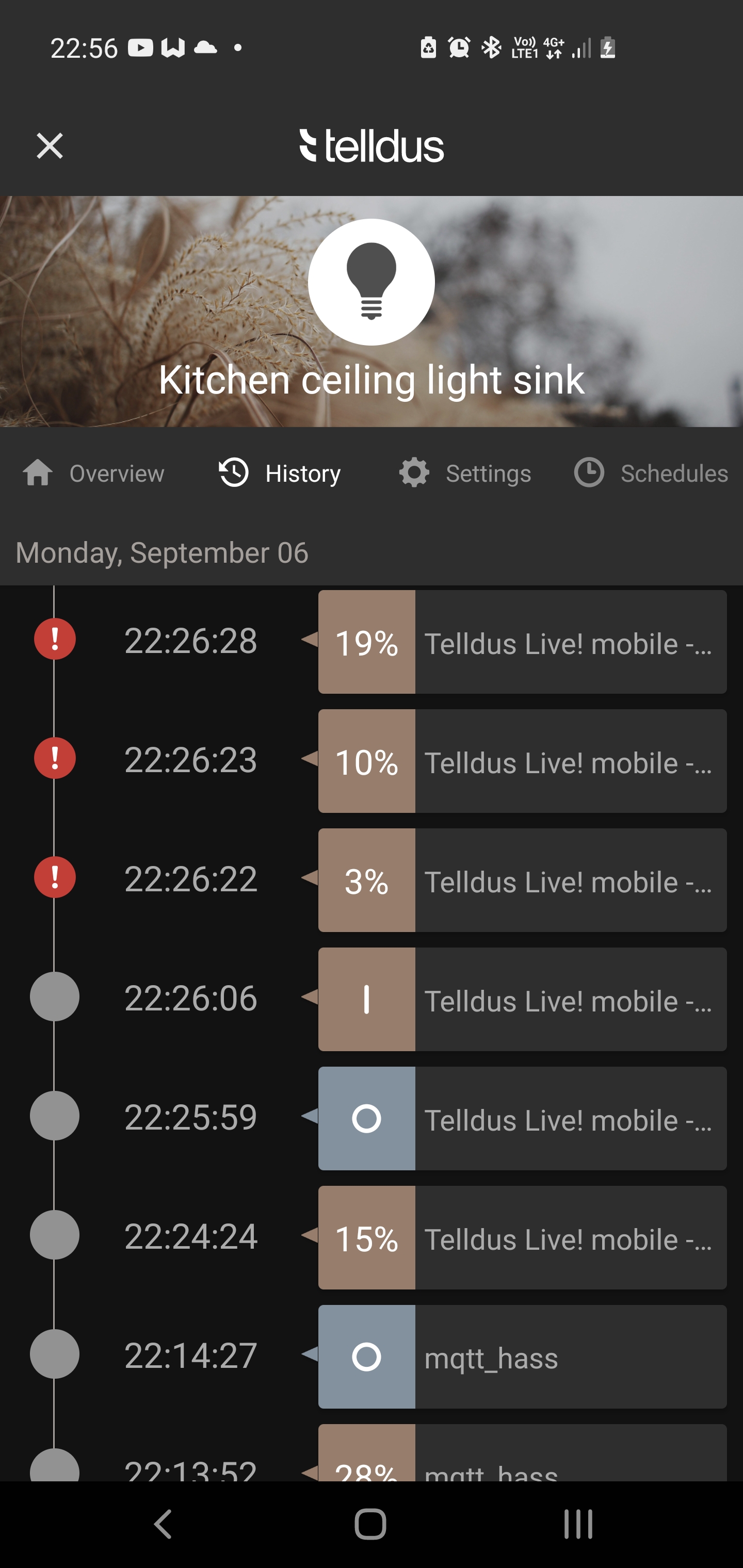Image resolution: width=743 pixels, height=1568 pixels.
Task: Open the Schedules tab
Action: coord(651,473)
